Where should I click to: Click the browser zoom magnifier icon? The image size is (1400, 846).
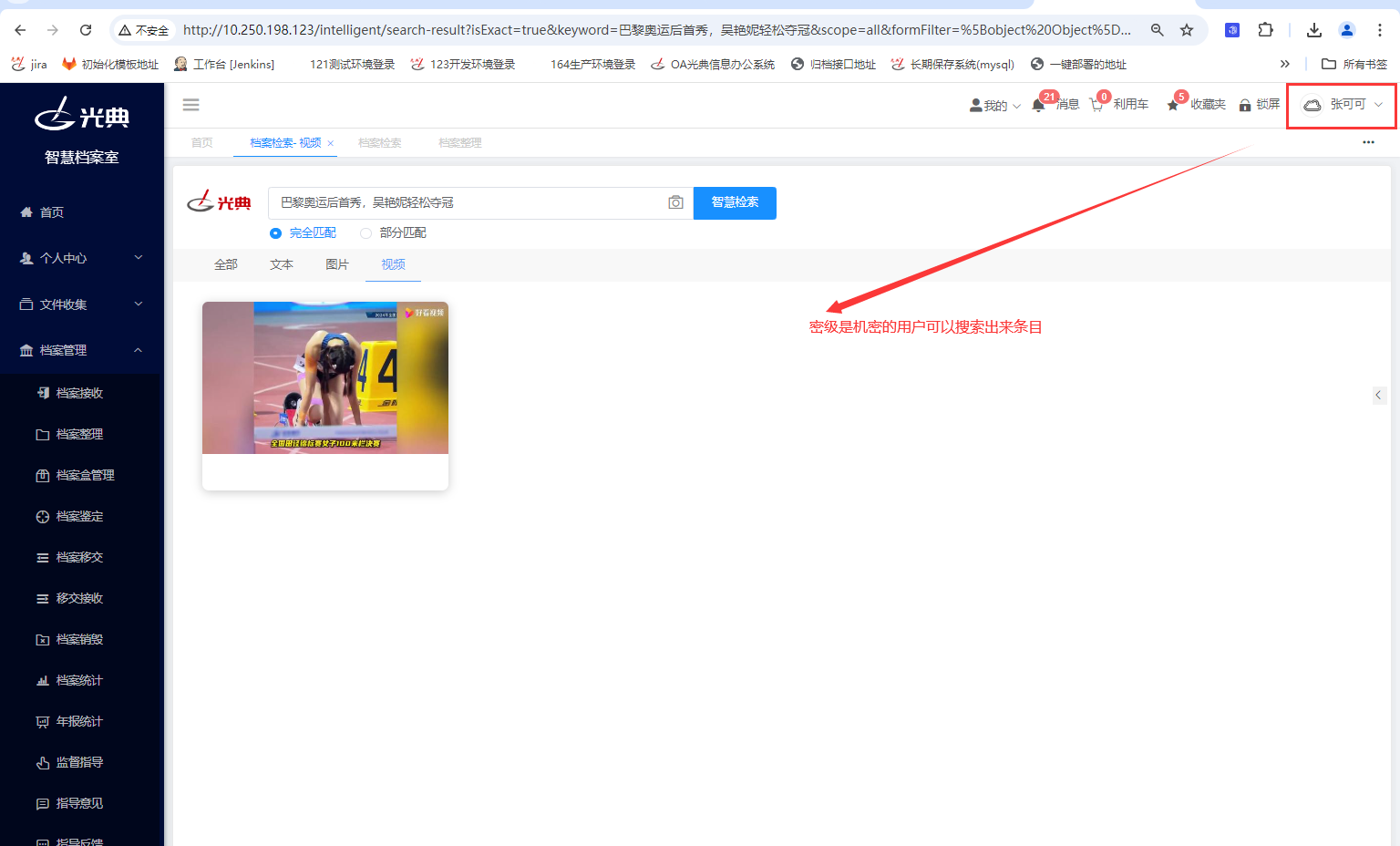pyautogui.click(x=1158, y=30)
